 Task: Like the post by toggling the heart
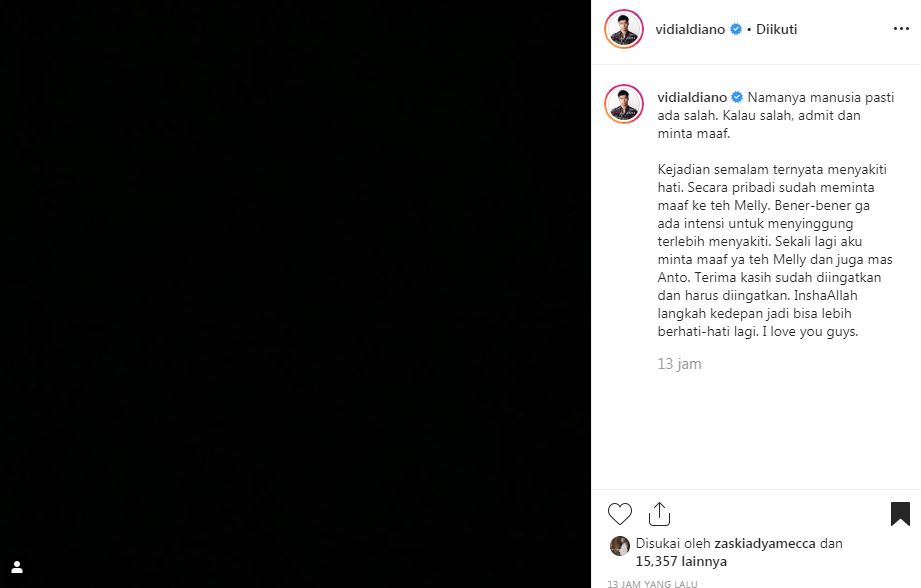pos(619,513)
